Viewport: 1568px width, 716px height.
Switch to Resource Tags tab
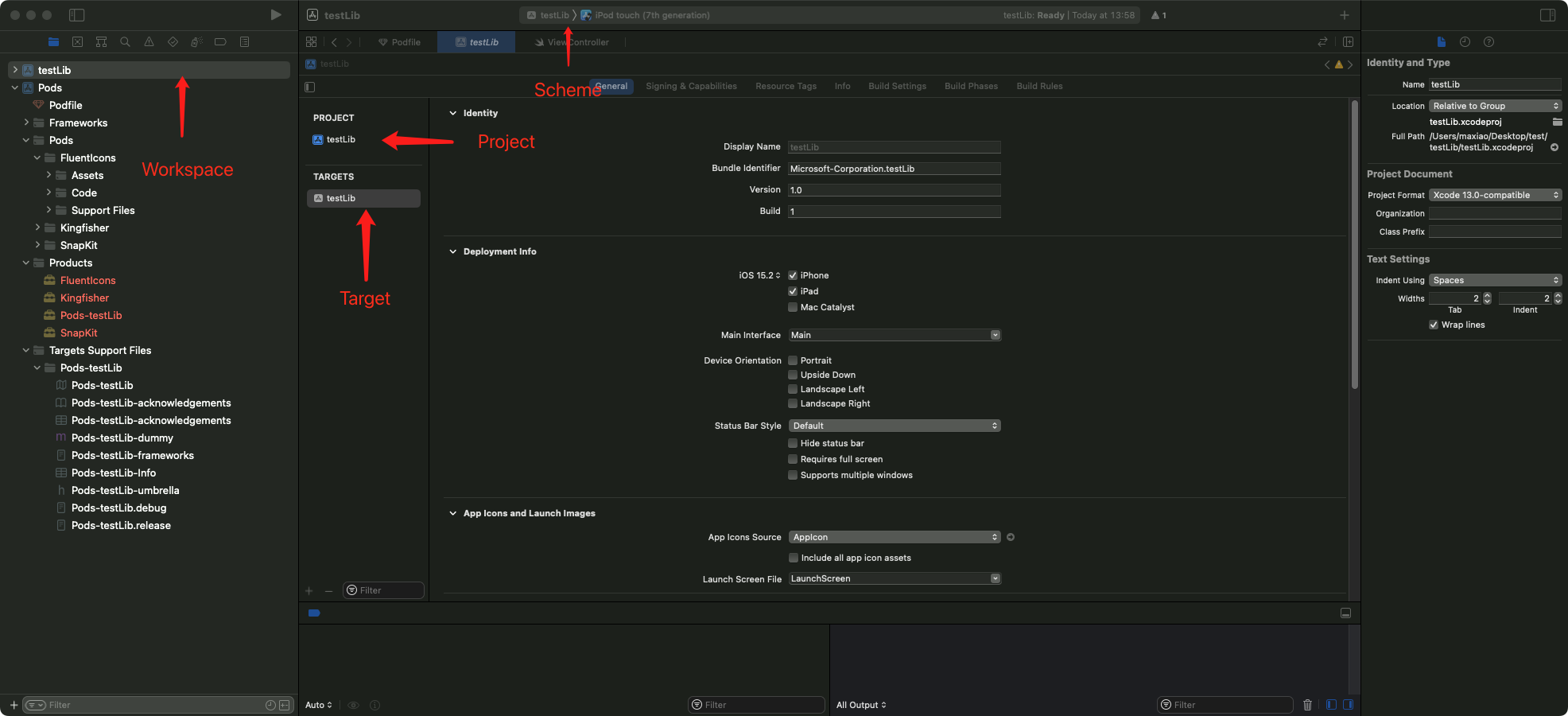[x=786, y=86]
